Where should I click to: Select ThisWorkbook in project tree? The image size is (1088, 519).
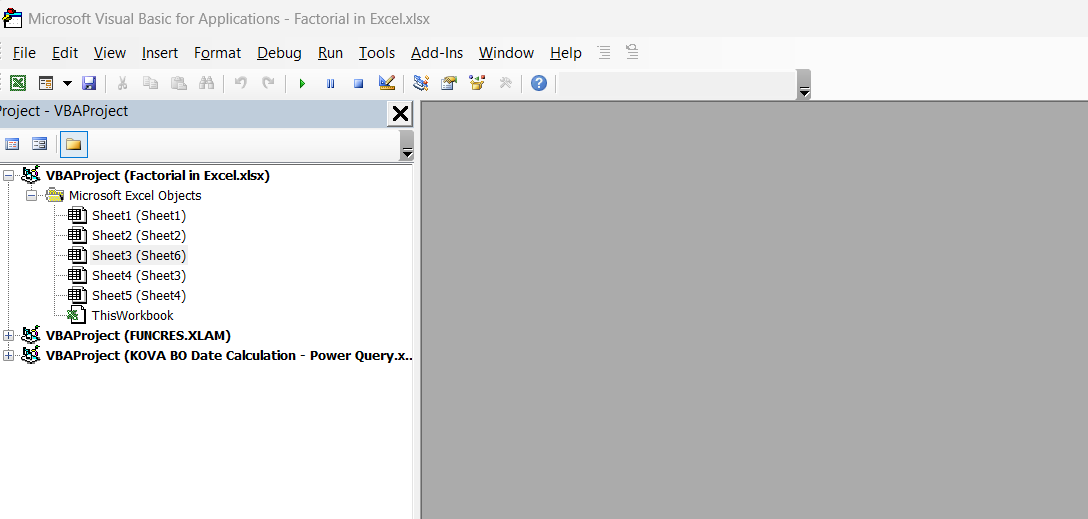coord(133,316)
